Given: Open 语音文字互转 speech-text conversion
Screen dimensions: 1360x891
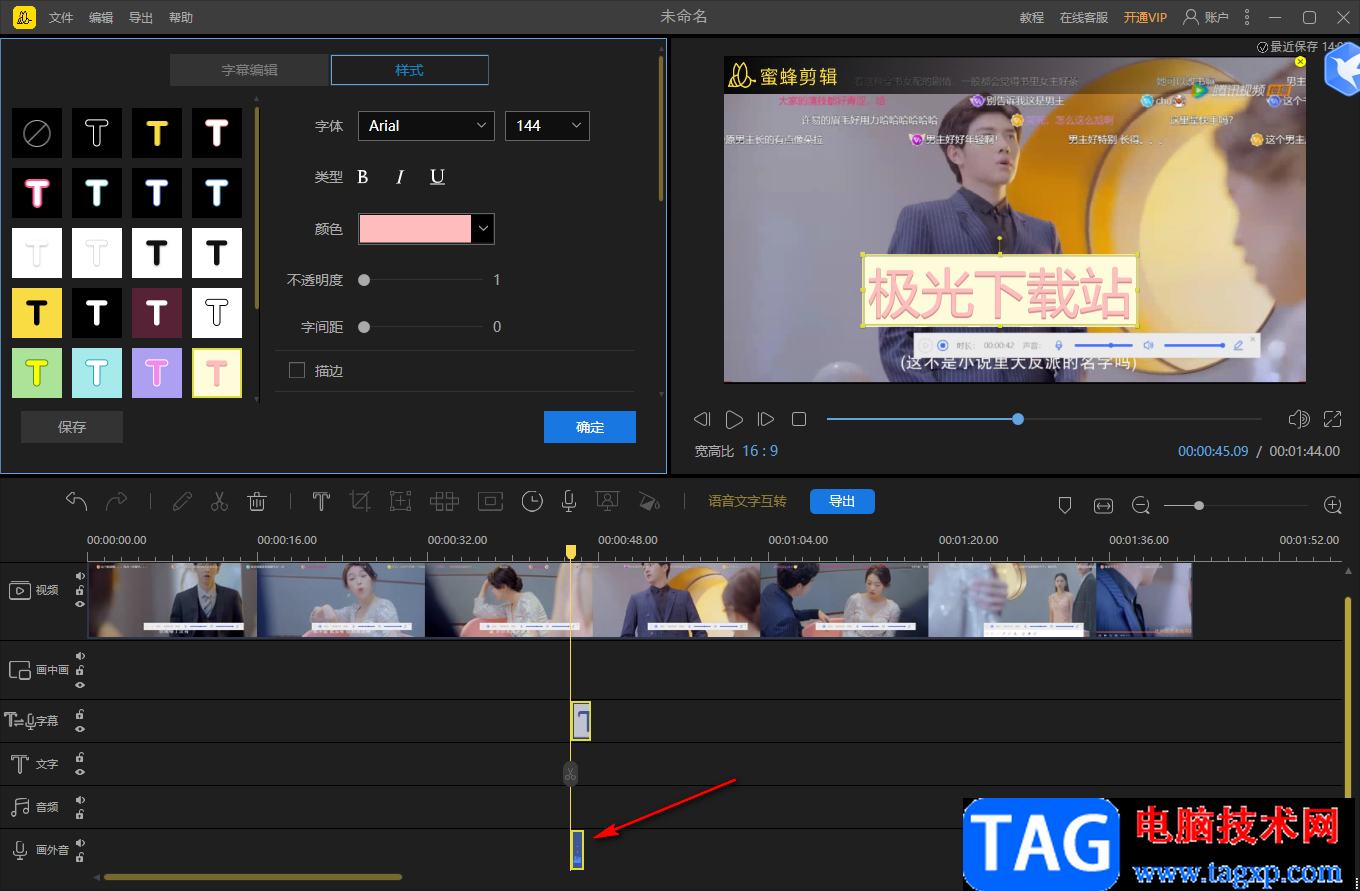Looking at the screenshot, I should click(x=747, y=501).
